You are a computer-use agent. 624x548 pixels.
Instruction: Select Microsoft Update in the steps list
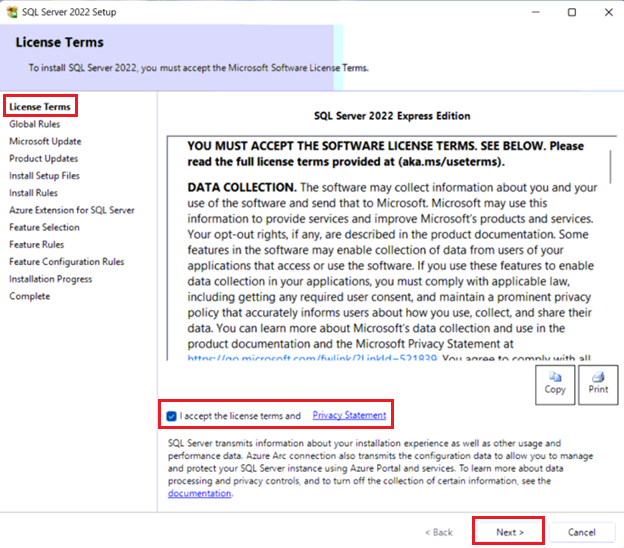[x=45, y=141]
